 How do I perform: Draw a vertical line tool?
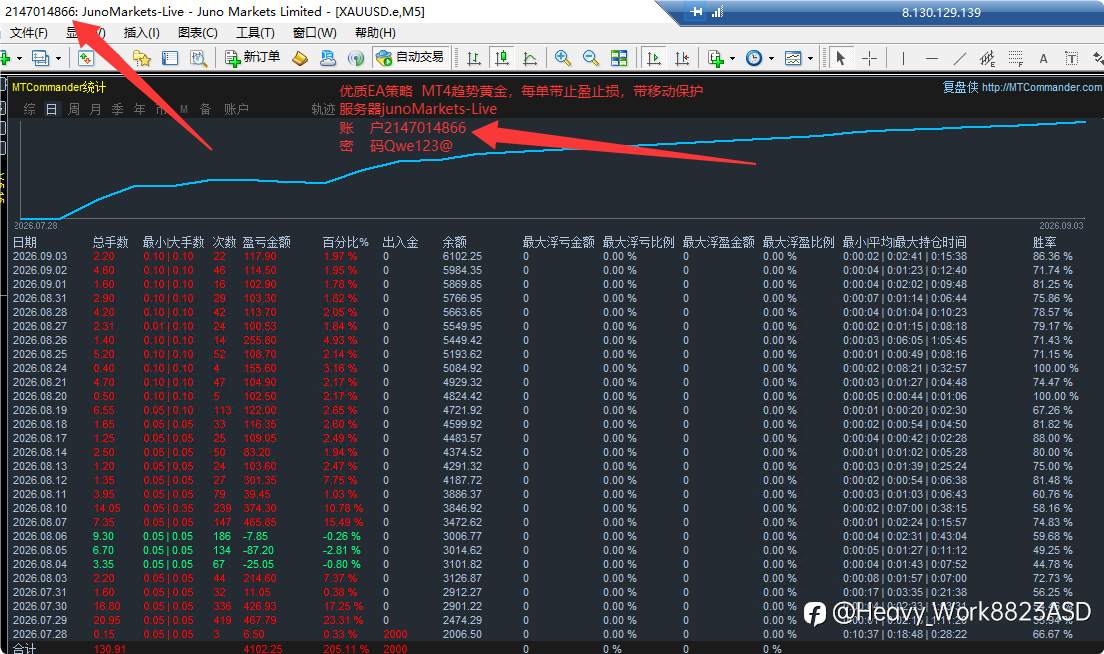pos(903,58)
